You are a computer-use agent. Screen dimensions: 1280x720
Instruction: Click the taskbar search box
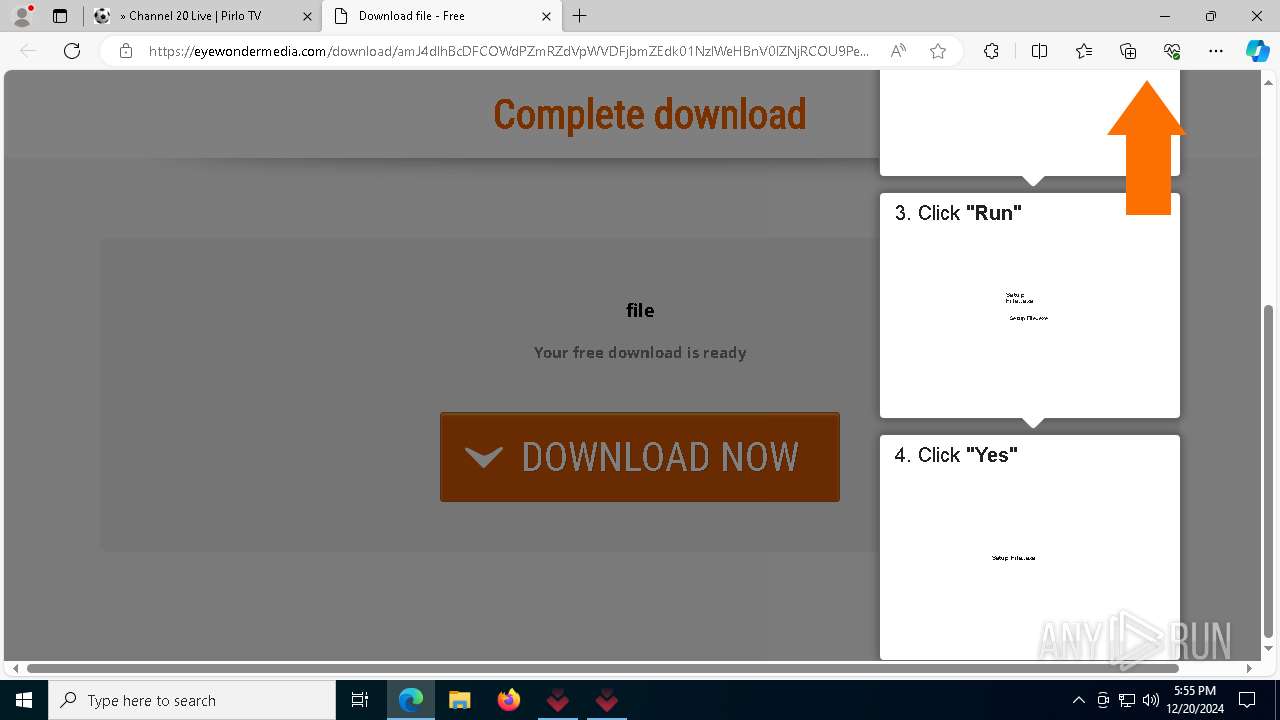click(x=192, y=700)
